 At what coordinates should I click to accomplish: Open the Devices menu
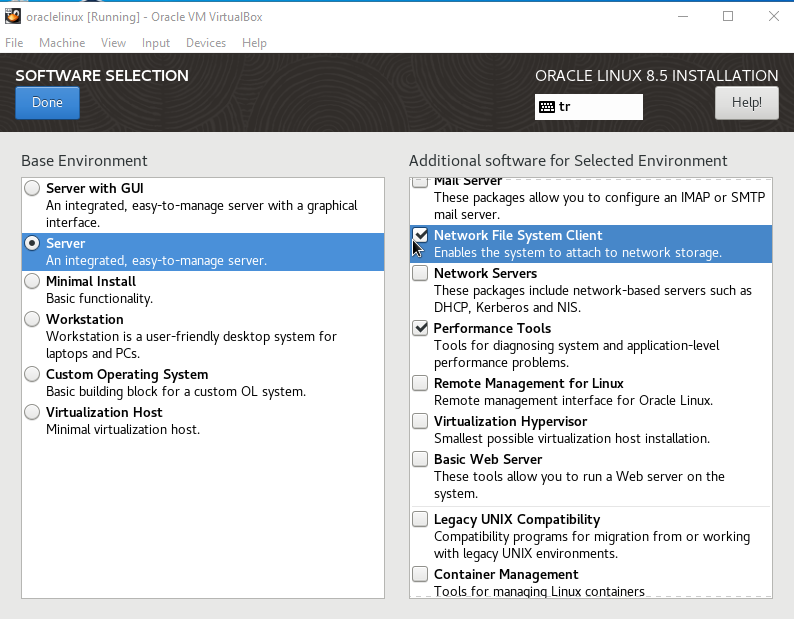click(x=206, y=43)
